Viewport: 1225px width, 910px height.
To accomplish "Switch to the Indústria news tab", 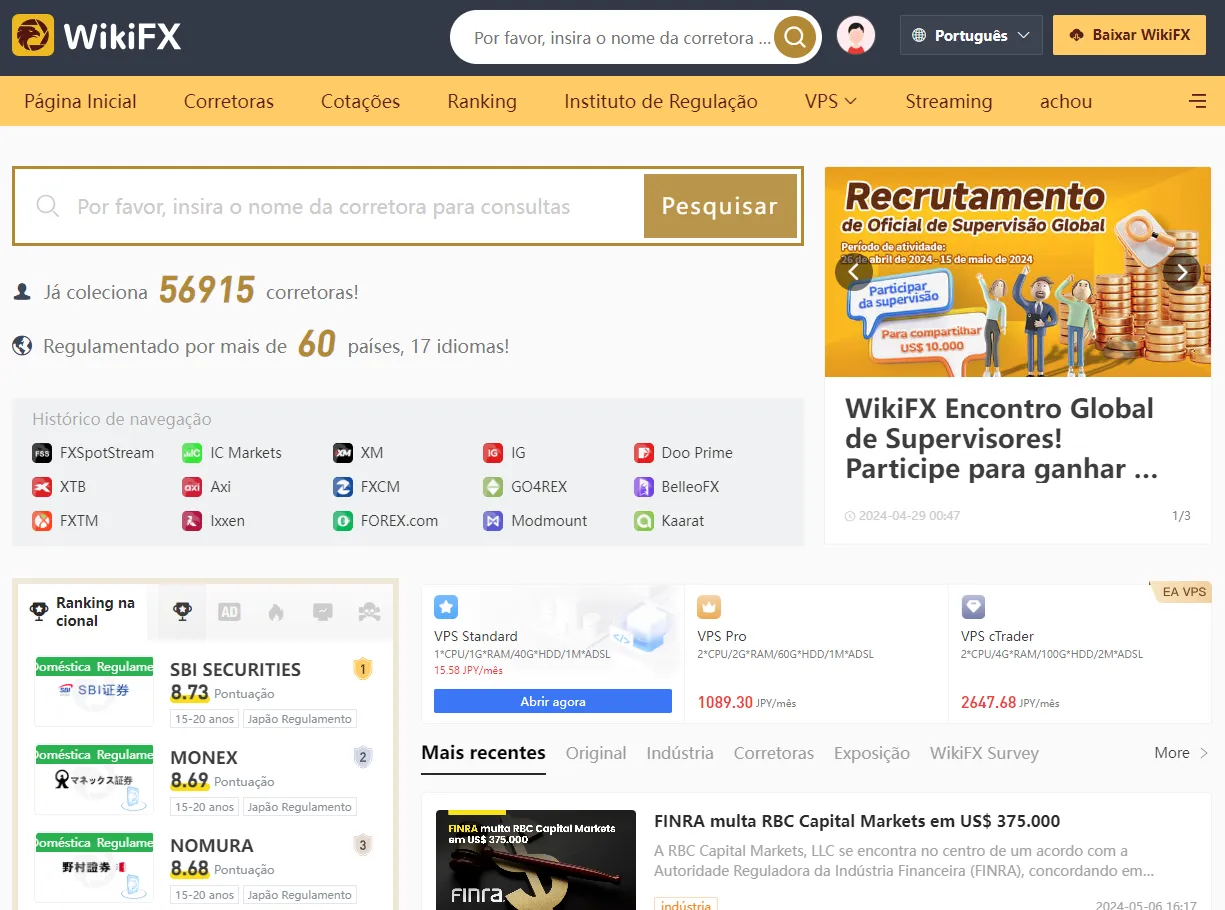I will (680, 753).
